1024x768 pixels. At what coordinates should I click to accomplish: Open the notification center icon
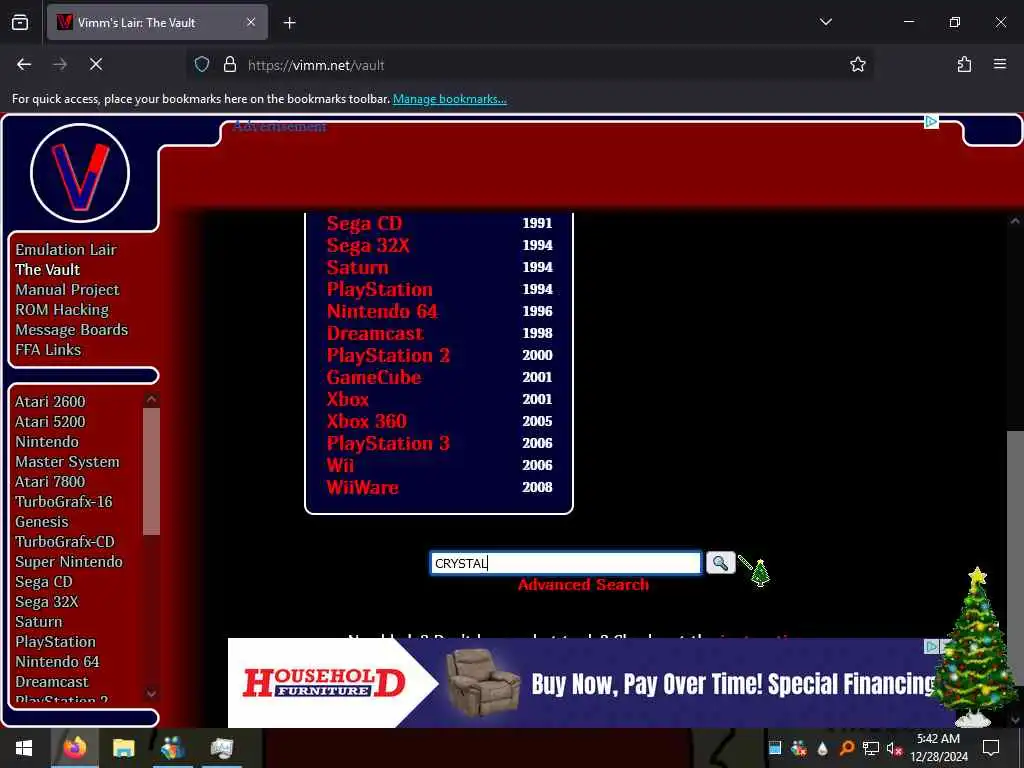click(991, 748)
